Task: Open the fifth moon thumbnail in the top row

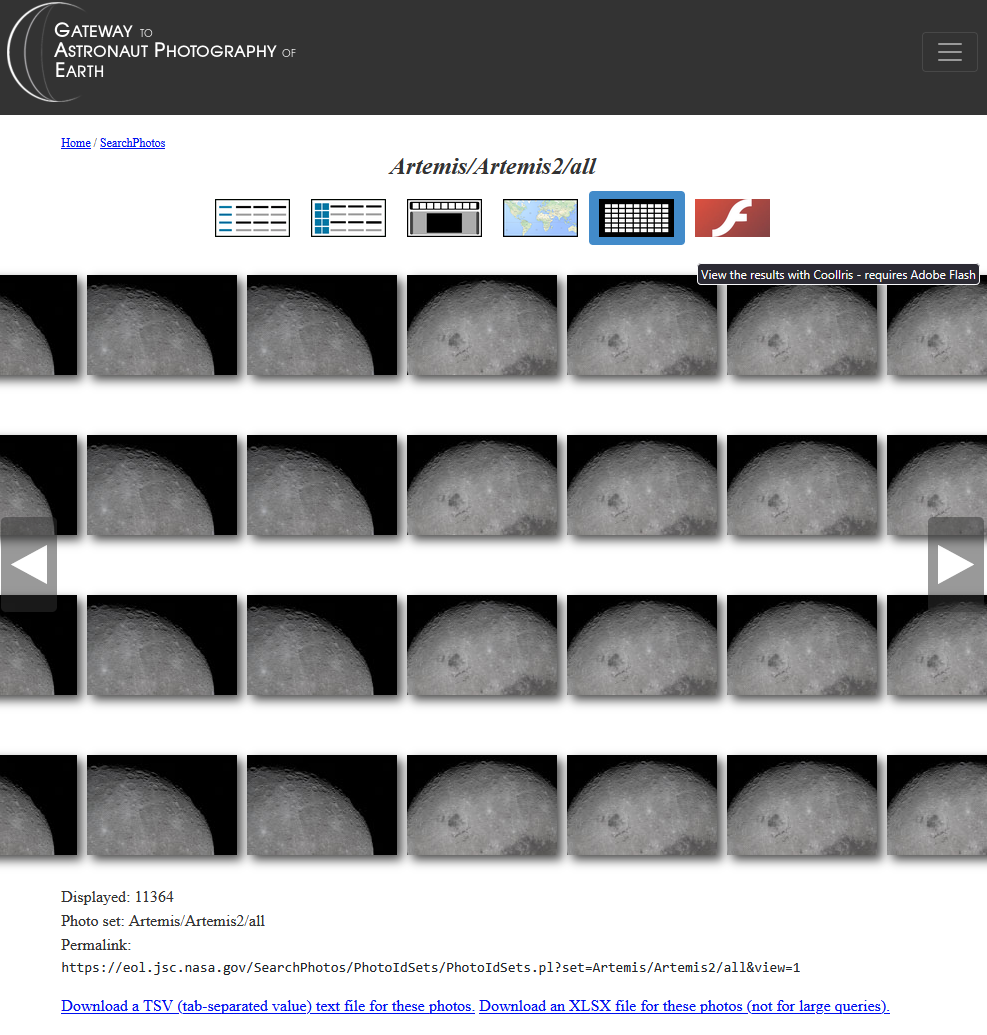Action: coord(642,325)
